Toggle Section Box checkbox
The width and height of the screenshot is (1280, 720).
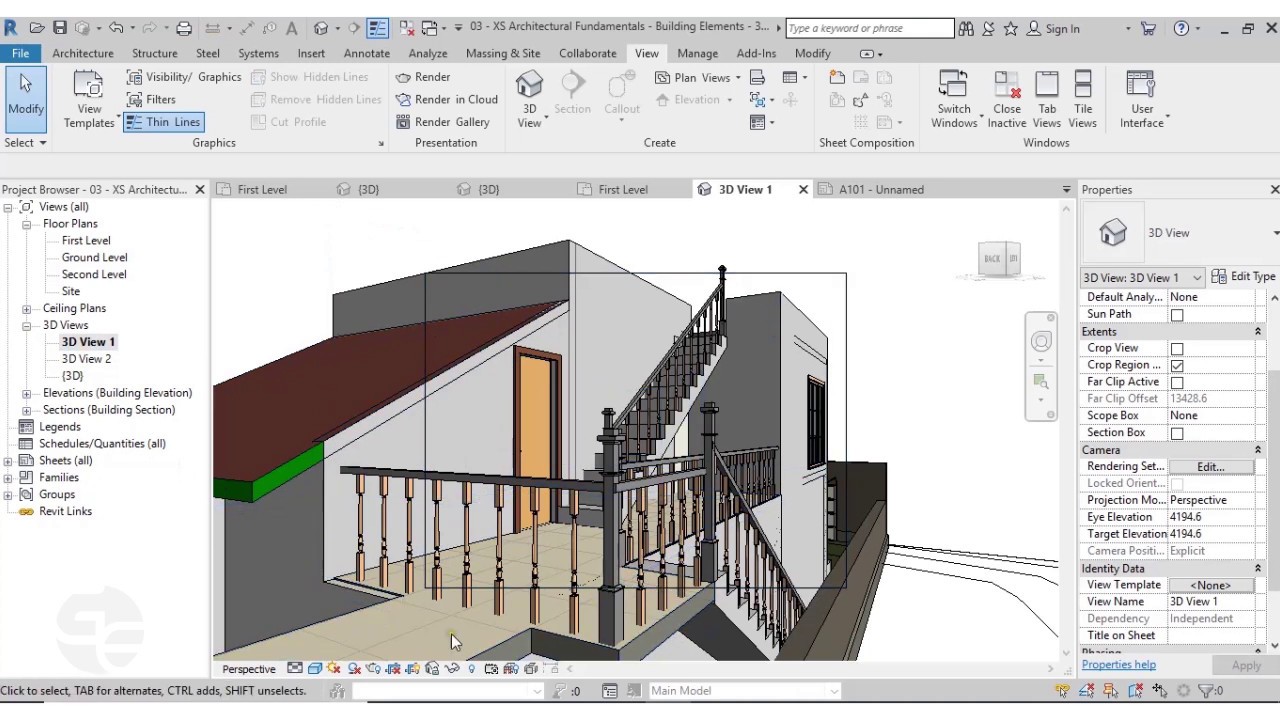(x=1177, y=433)
